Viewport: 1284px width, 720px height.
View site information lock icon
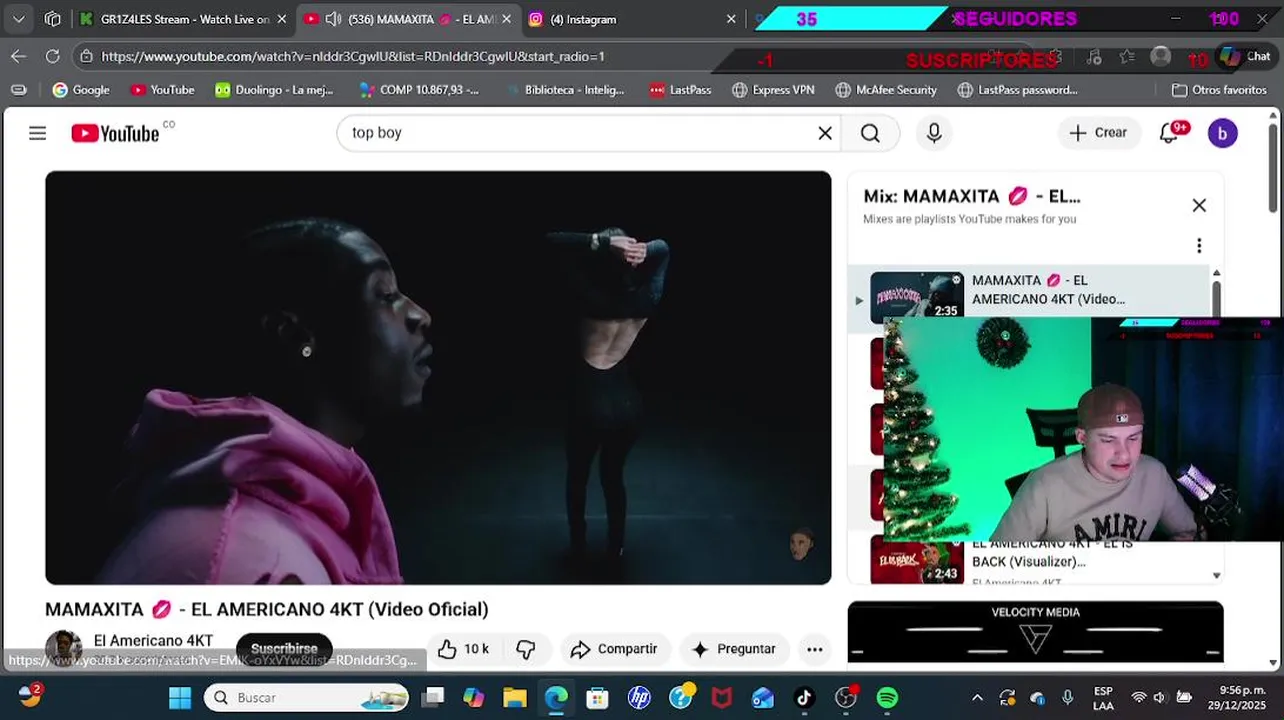coord(86,57)
